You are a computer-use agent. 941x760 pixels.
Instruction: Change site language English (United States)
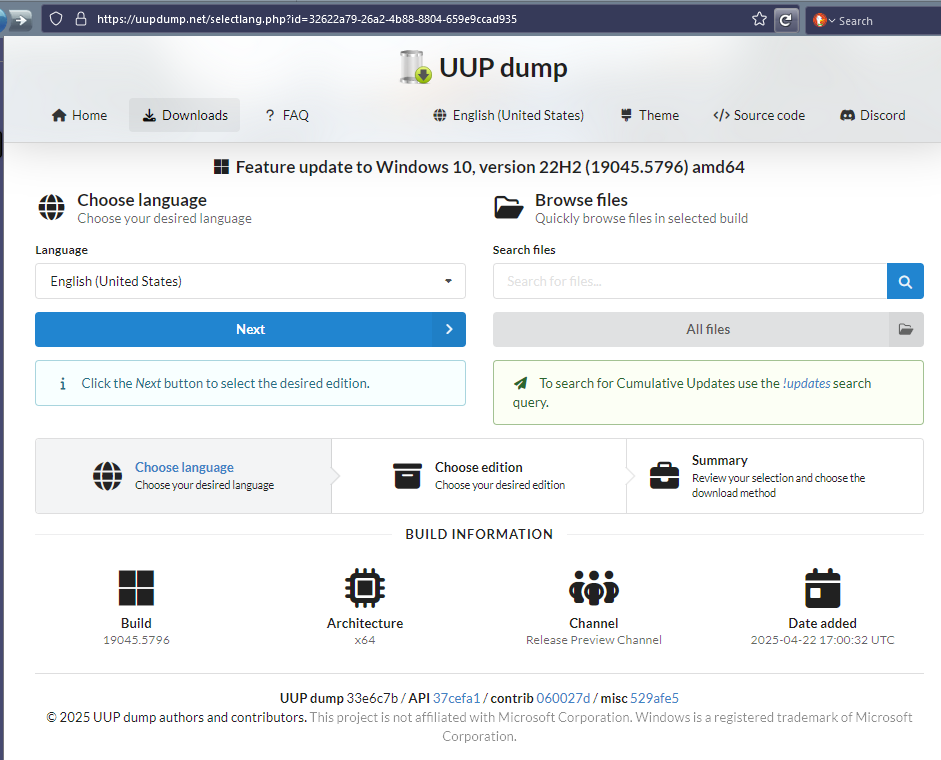point(508,115)
